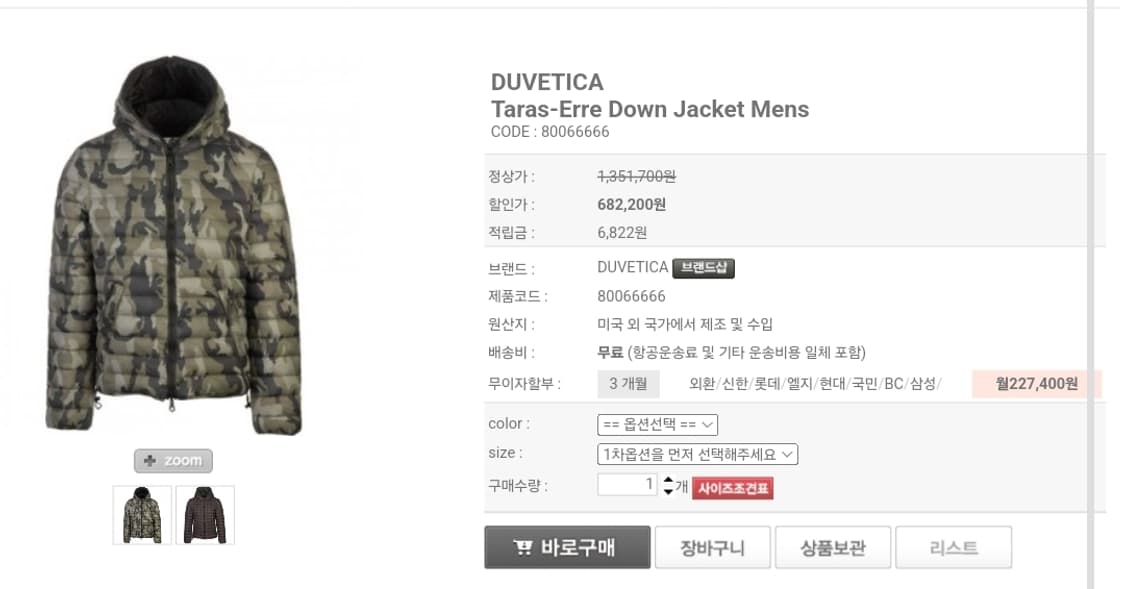The height and width of the screenshot is (589, 1125).
Task: Visit the 브랜드샵 brand shop badge
Action: [703, 268]
